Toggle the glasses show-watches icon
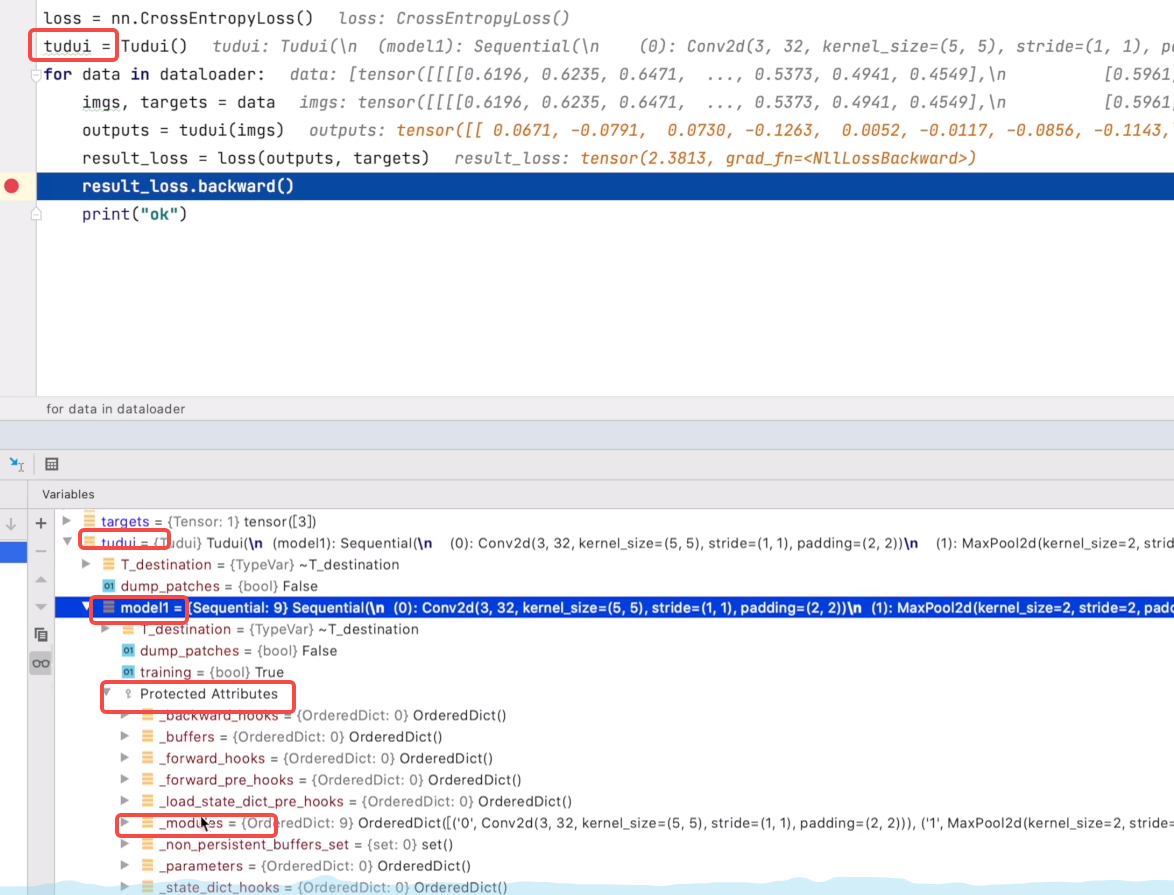The height and width of the screenshot is (895, 1174). [41, 664]
